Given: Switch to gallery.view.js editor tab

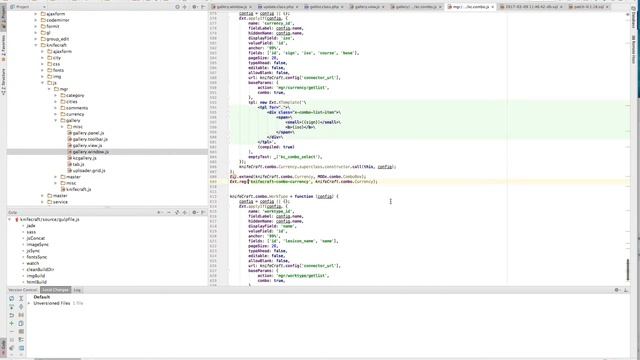Looking at the screenshot, I should click(x=367, y=7).
